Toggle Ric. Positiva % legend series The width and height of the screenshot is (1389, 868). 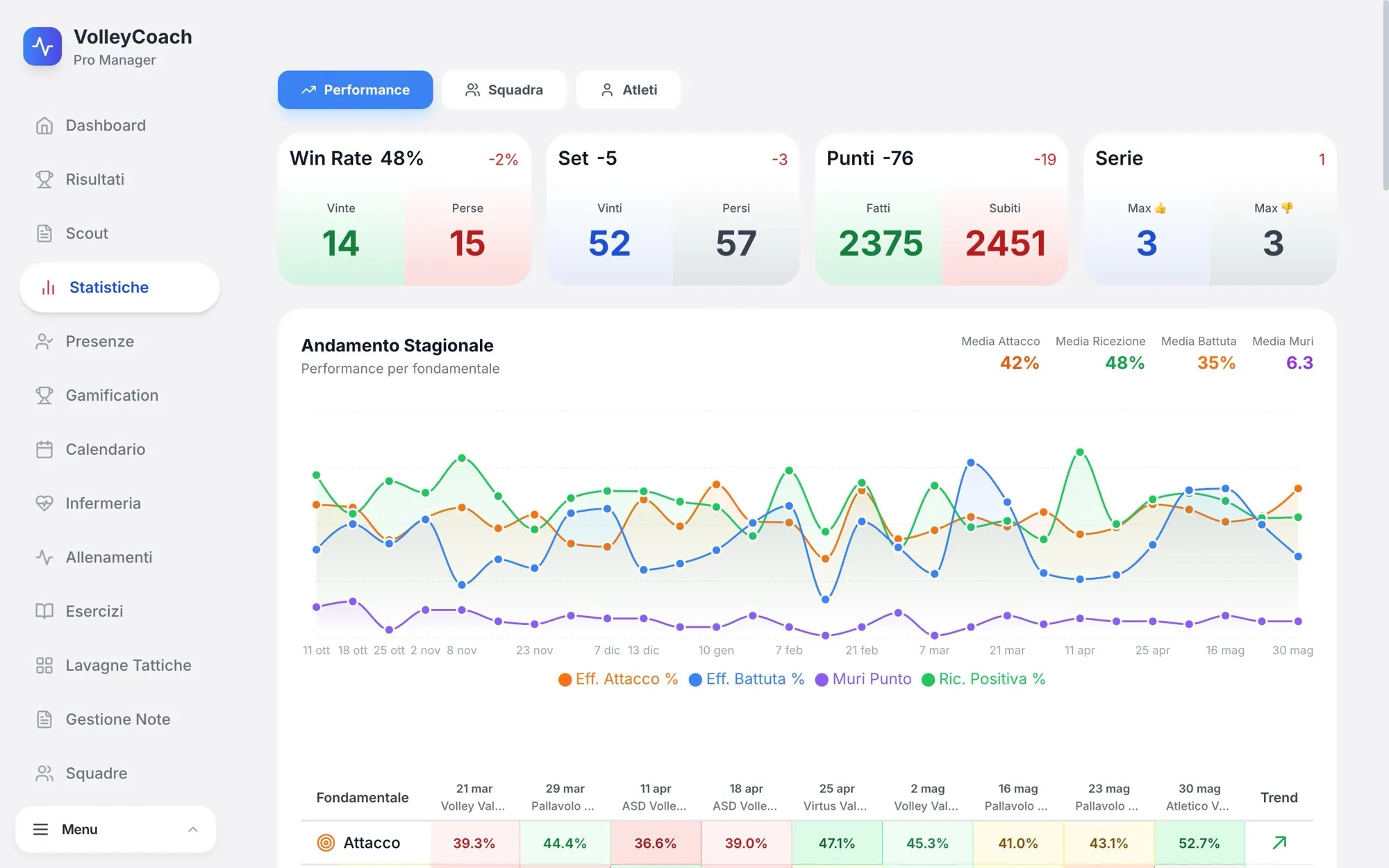tap(983, 679)
